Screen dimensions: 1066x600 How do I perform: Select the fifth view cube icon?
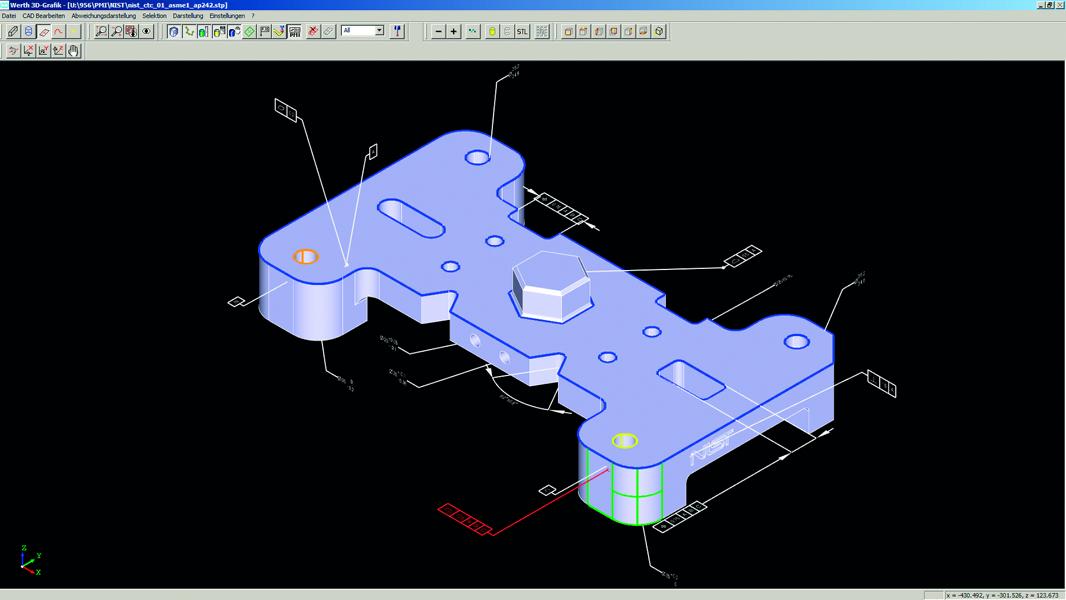click(628, 31)
